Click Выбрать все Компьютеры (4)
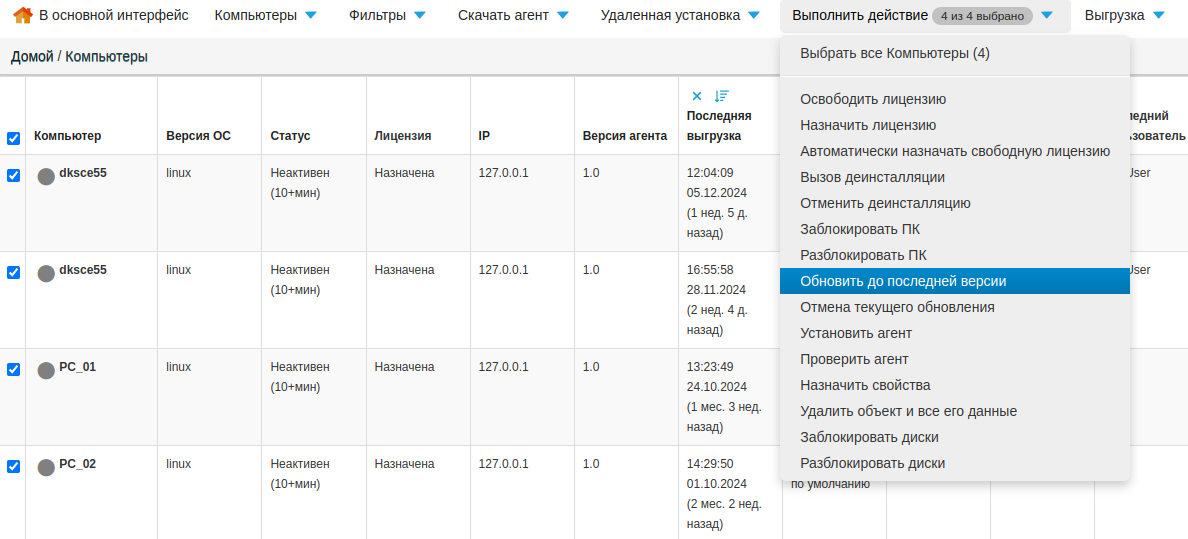This screenshot has width=1188, height=539. 895,53
